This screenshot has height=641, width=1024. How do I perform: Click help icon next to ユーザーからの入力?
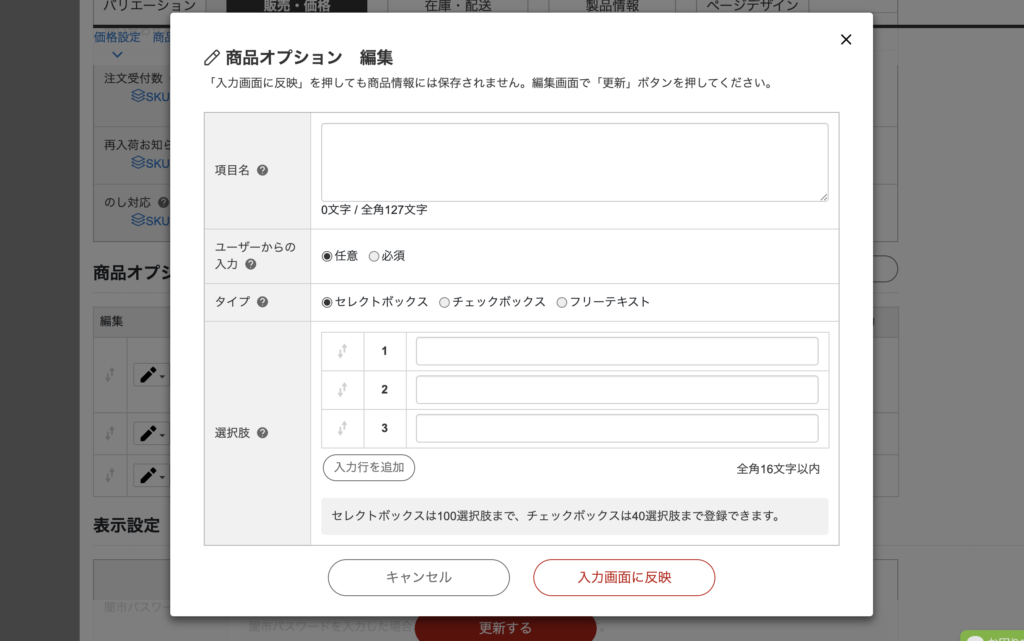tap(251, 264)
